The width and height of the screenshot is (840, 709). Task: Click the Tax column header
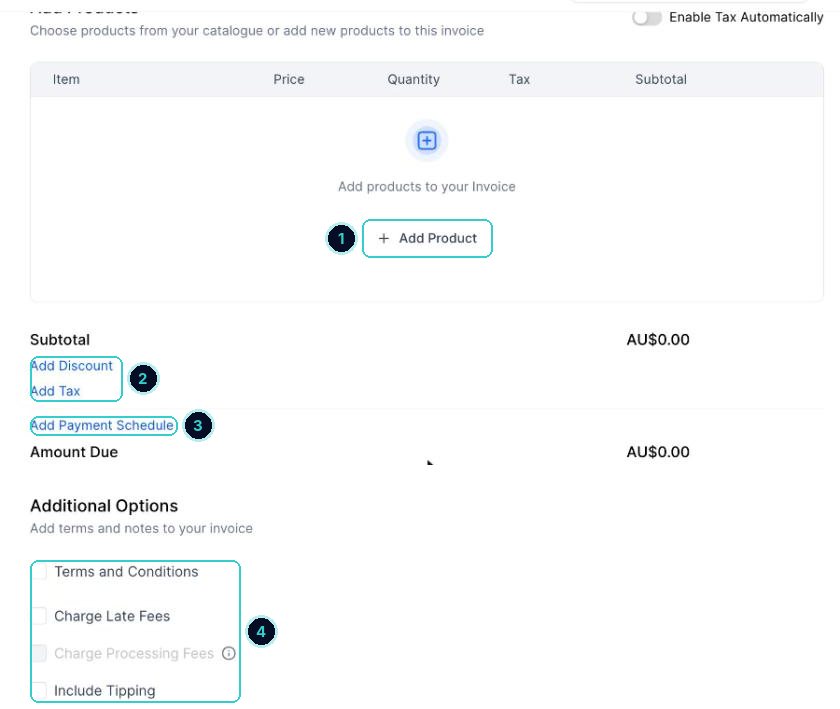[519, 79]
